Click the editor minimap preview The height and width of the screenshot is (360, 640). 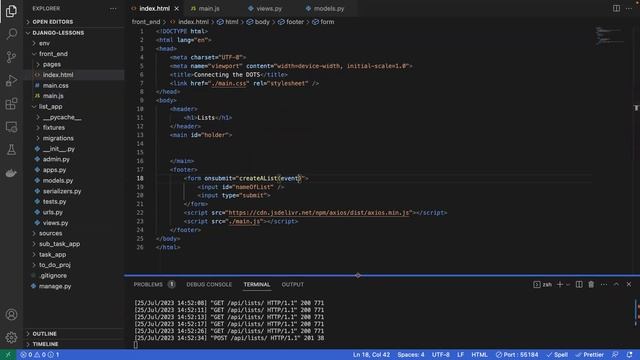pos(610,36)
